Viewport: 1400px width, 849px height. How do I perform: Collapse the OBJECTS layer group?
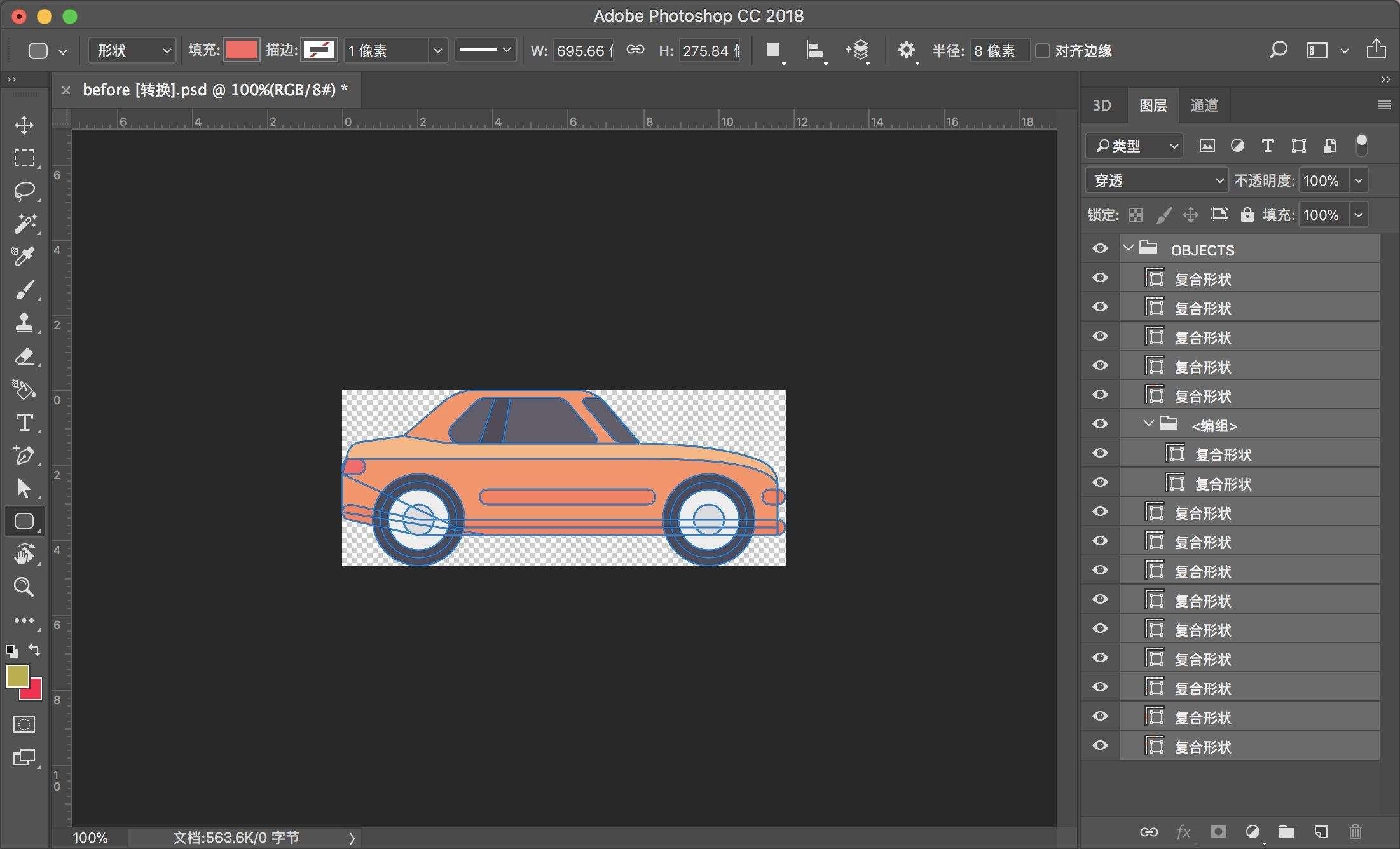[1129, 248]
